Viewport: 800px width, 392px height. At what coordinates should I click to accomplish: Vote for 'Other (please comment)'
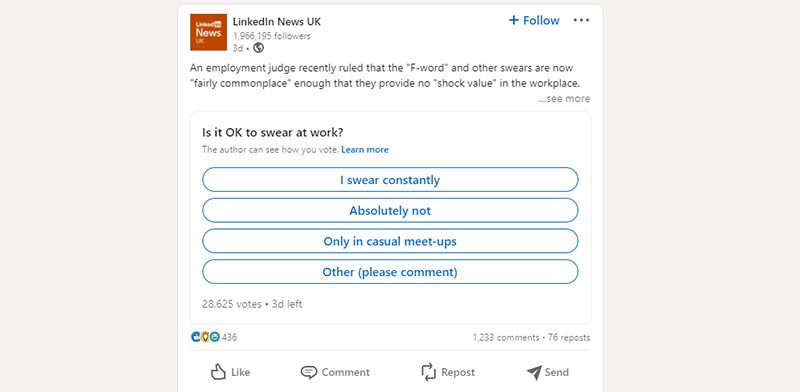390,272
